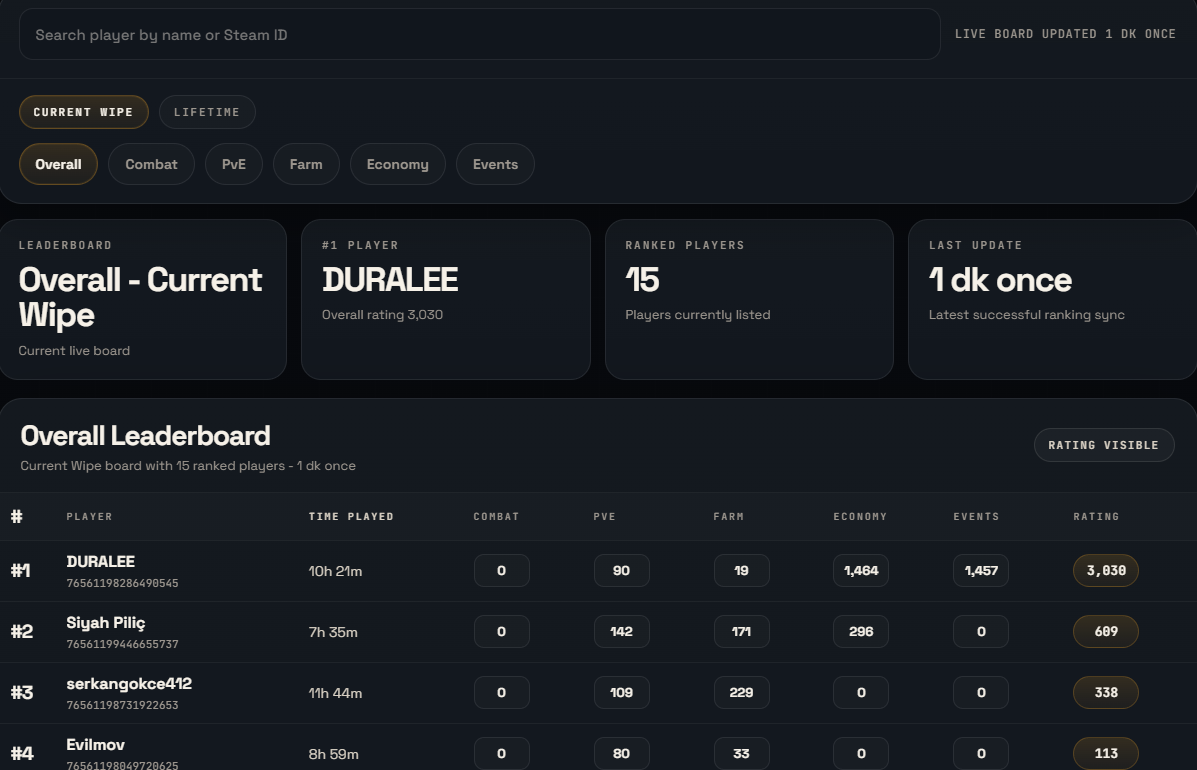Select serkangokce412 in the leaderboard
Screen dimensions: 1197x770
tap(128, 684)
